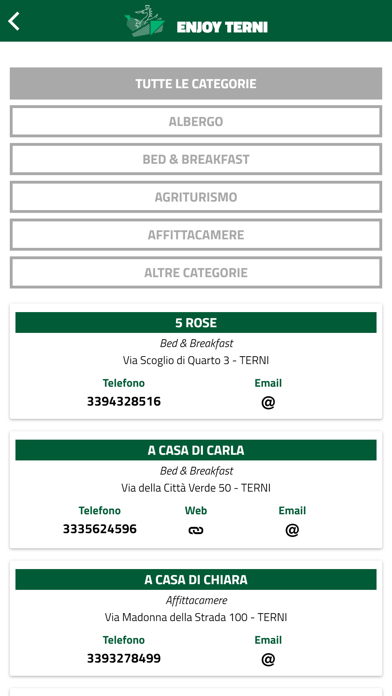Open the A Casa di Carla web link icon
392x696 pixels.
point(196,530)
